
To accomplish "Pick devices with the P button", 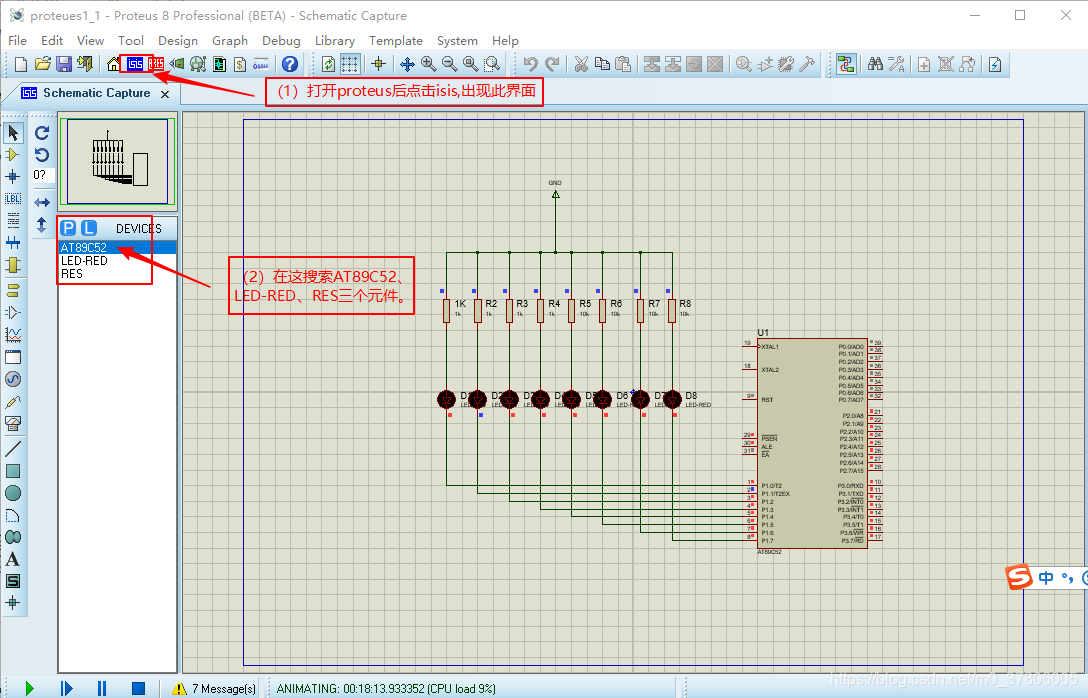I will (x=68, y=228).
